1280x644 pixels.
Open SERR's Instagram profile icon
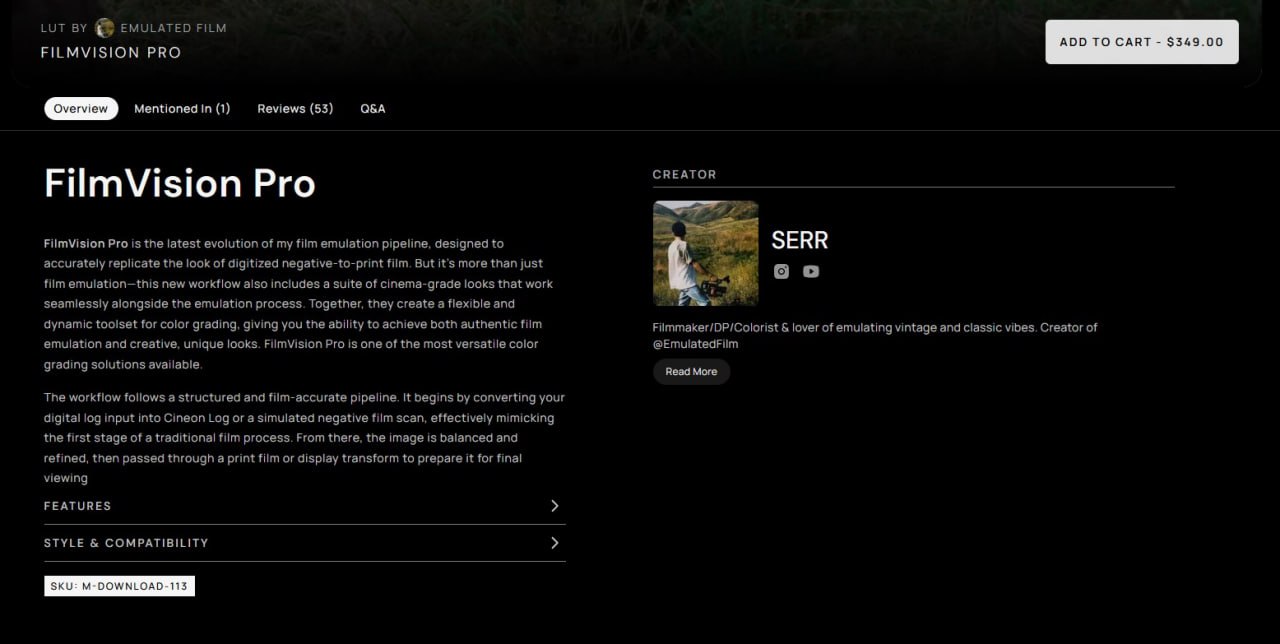pos(781,271)
